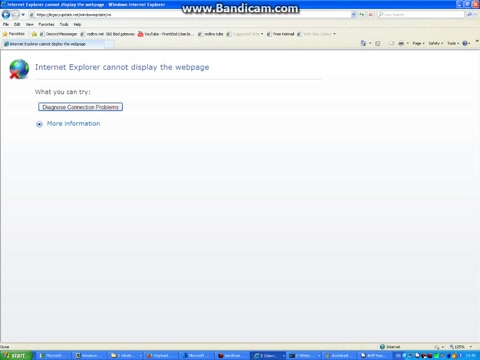The height and width of the screenshot is (360, 480).
Task: Open a new blank tab
Action: 110,44
